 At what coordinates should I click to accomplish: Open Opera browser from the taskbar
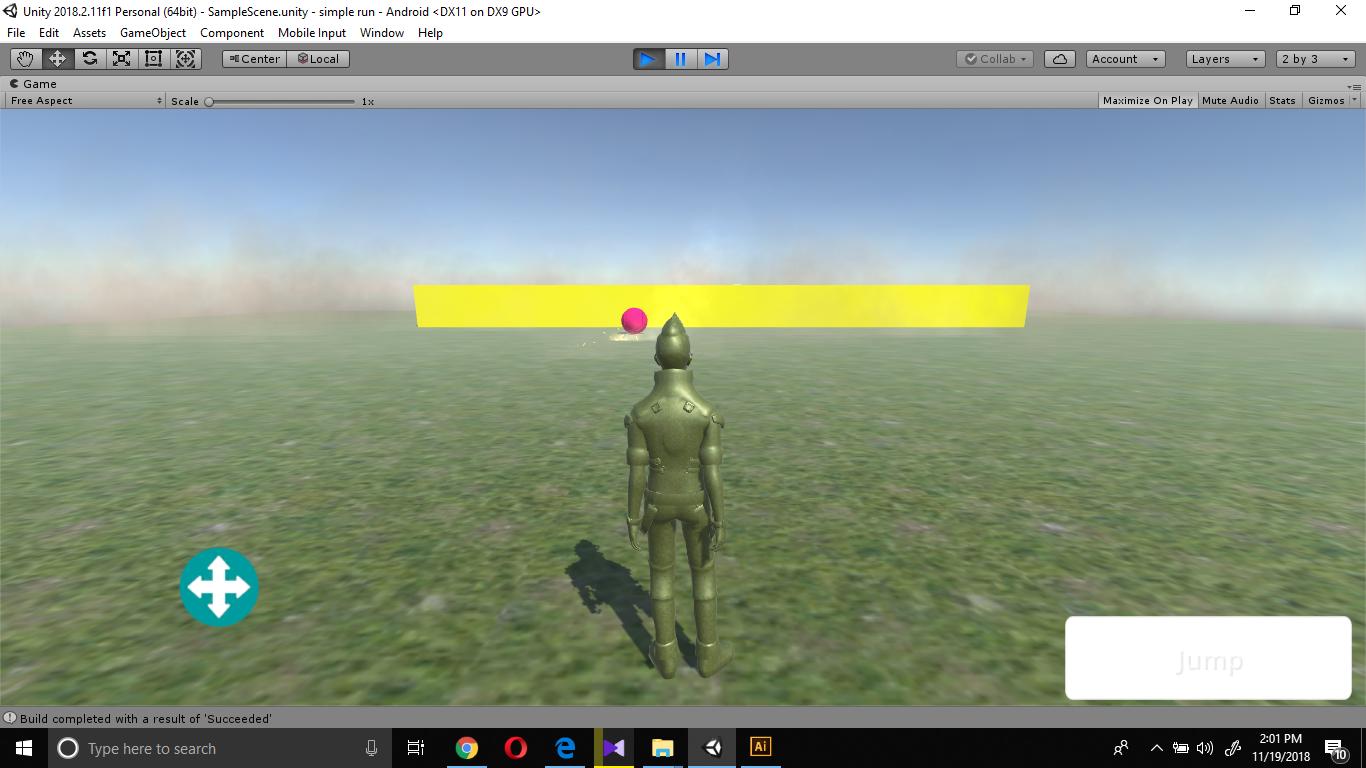(516, 748)
